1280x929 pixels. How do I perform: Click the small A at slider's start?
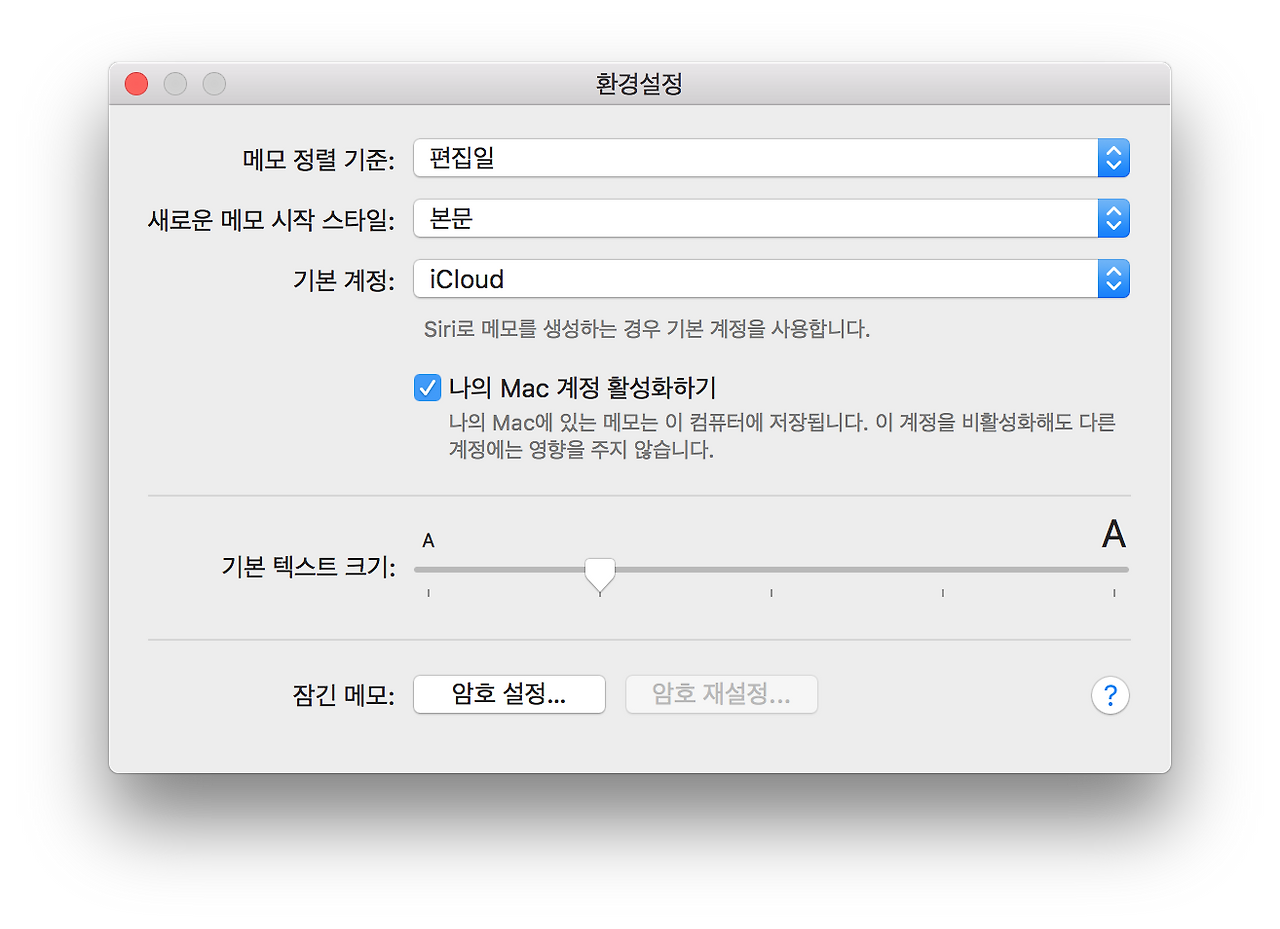[428, 541]
